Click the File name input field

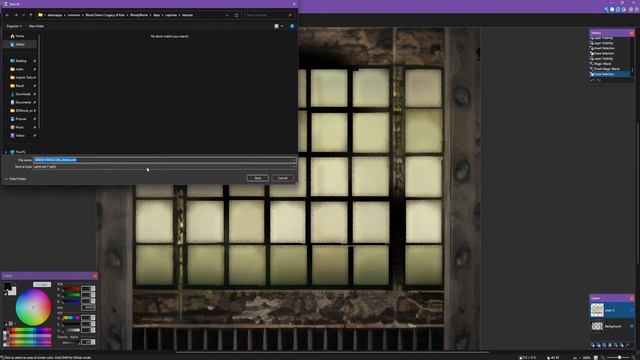pos(164,160)
